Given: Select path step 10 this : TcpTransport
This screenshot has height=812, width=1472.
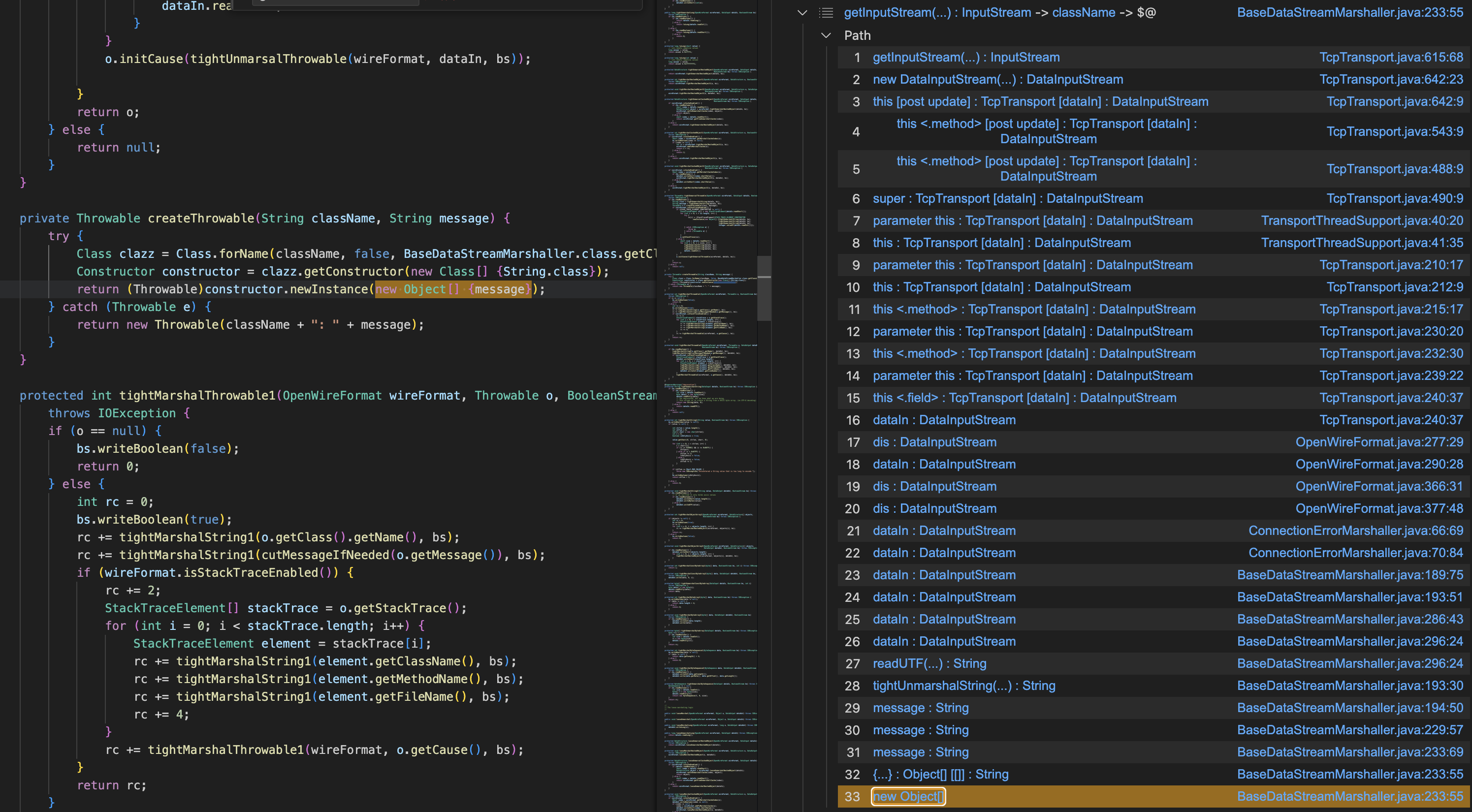Looking at the screenshot, I should point(1002,287).
